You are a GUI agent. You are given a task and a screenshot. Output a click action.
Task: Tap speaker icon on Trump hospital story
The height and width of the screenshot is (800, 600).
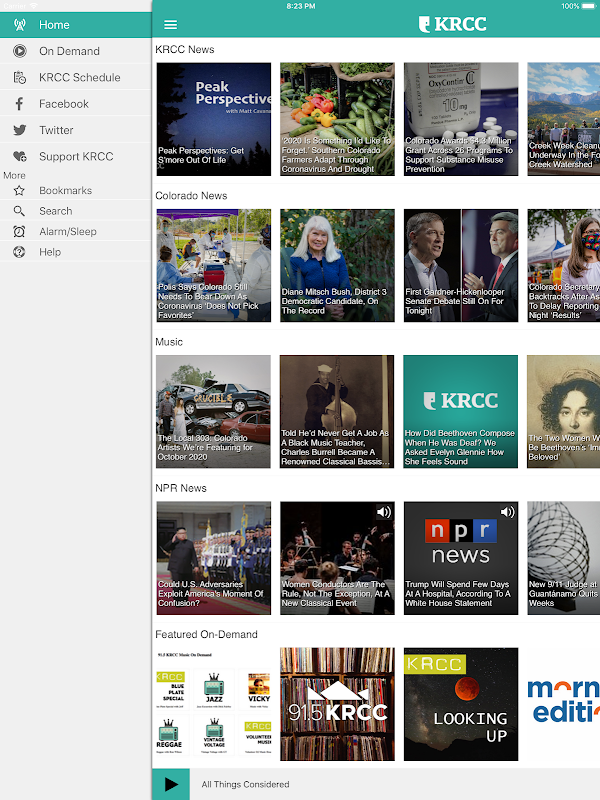point(507,512)
